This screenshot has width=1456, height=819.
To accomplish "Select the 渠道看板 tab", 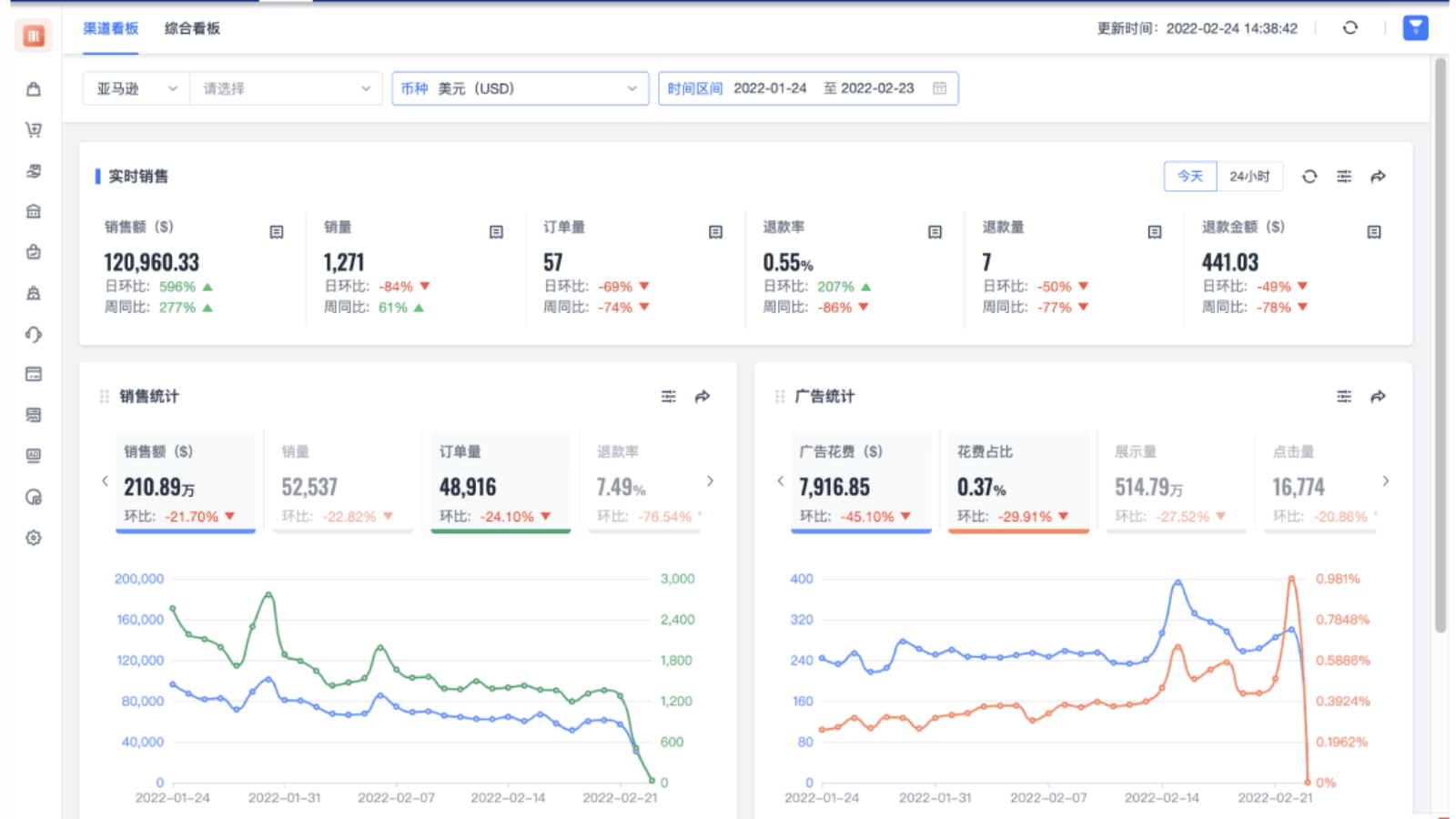I will pyautogui.click(x=111, y=28).
